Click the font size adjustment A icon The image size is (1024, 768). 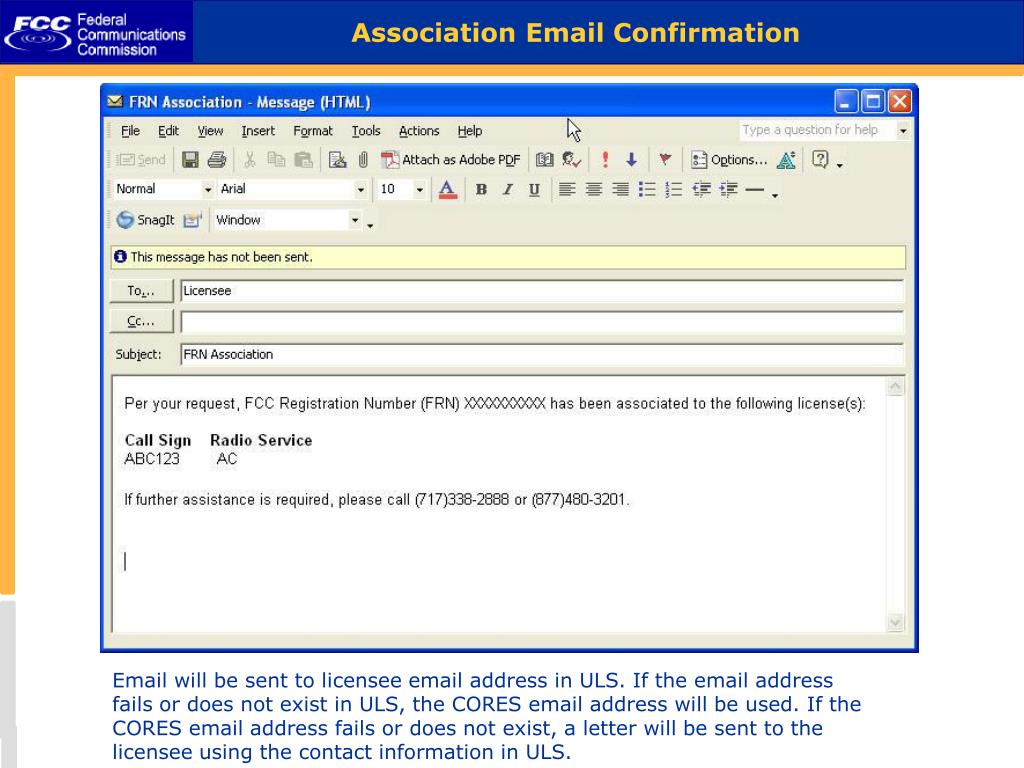786,159
